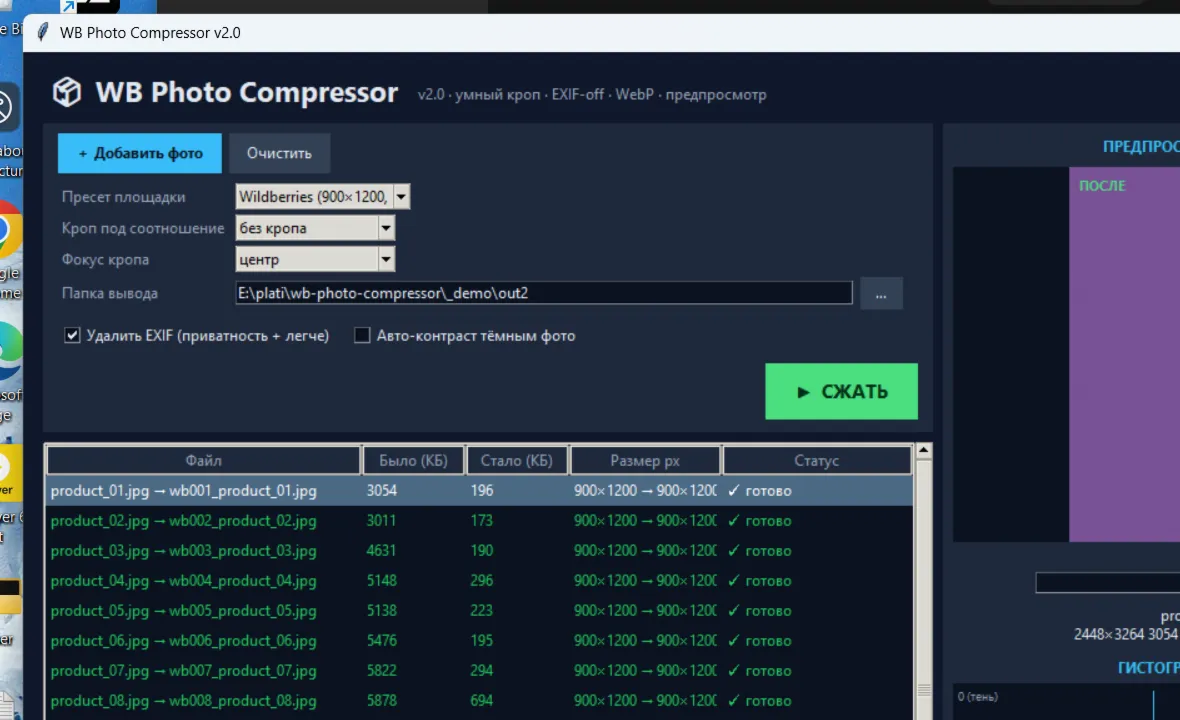
Task: Start compression with the СЖАТЬ button
Action: tap(841, 391)
